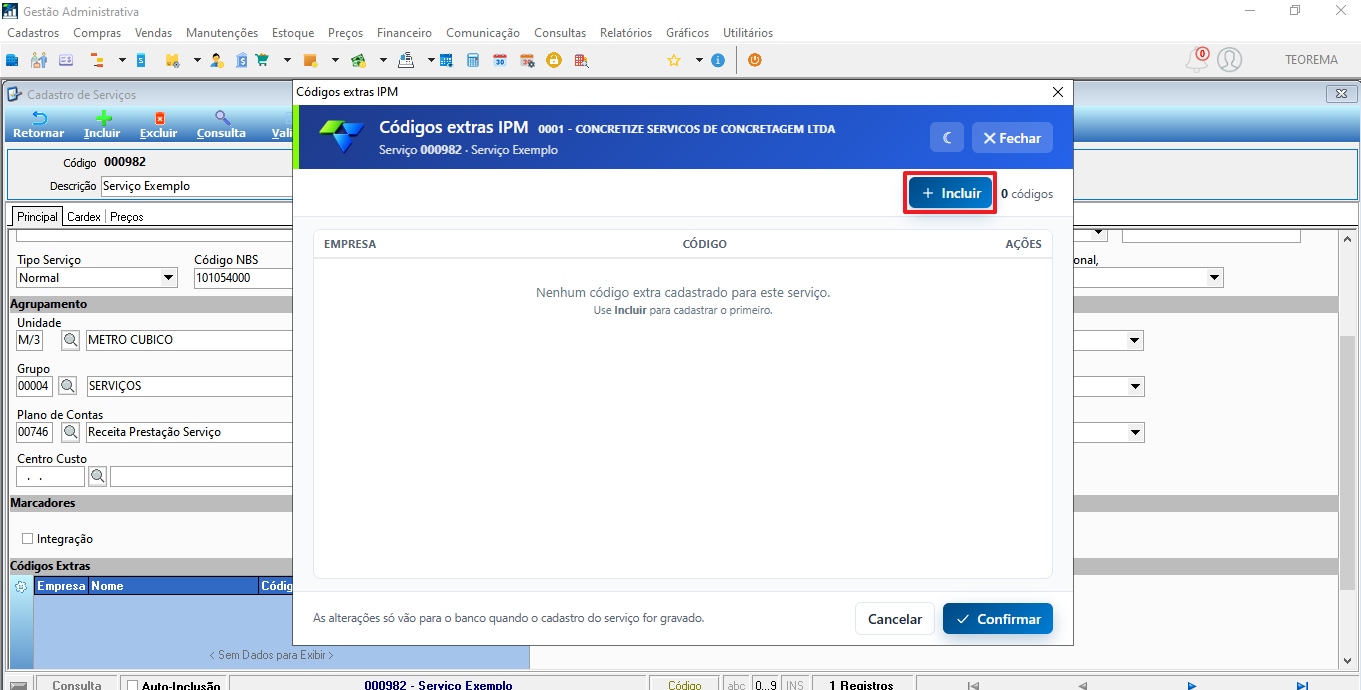Toggle the Integração checkbox
Image resolution: width=1361 pixels, height=690 pixels.
click(27, 539)
